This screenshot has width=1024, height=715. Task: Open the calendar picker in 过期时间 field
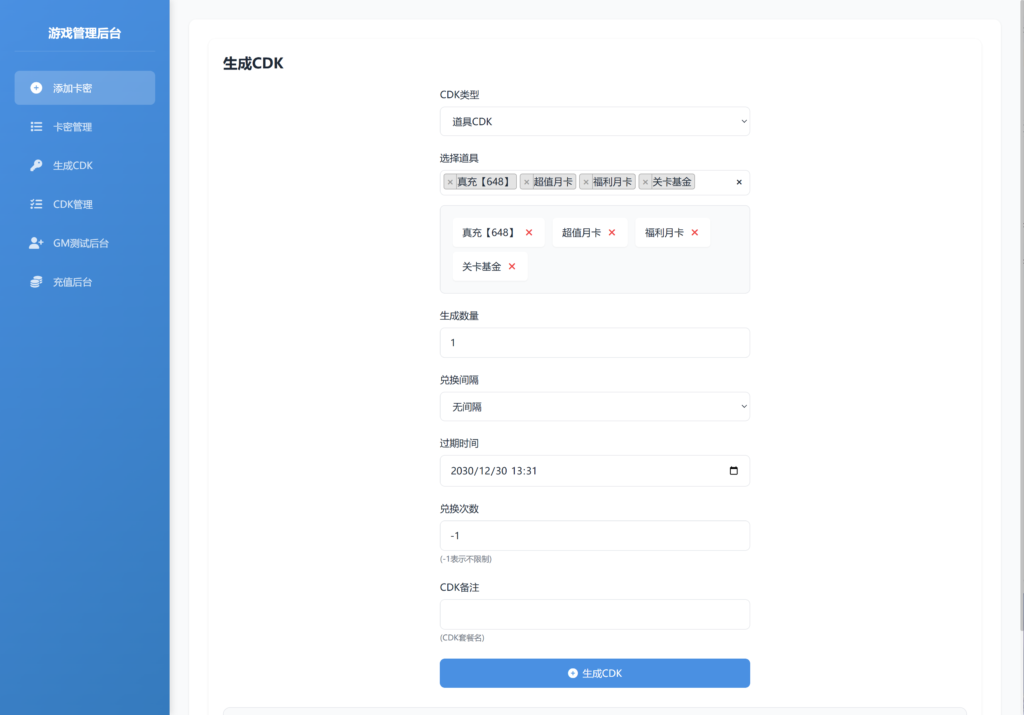tap(734, 471)
